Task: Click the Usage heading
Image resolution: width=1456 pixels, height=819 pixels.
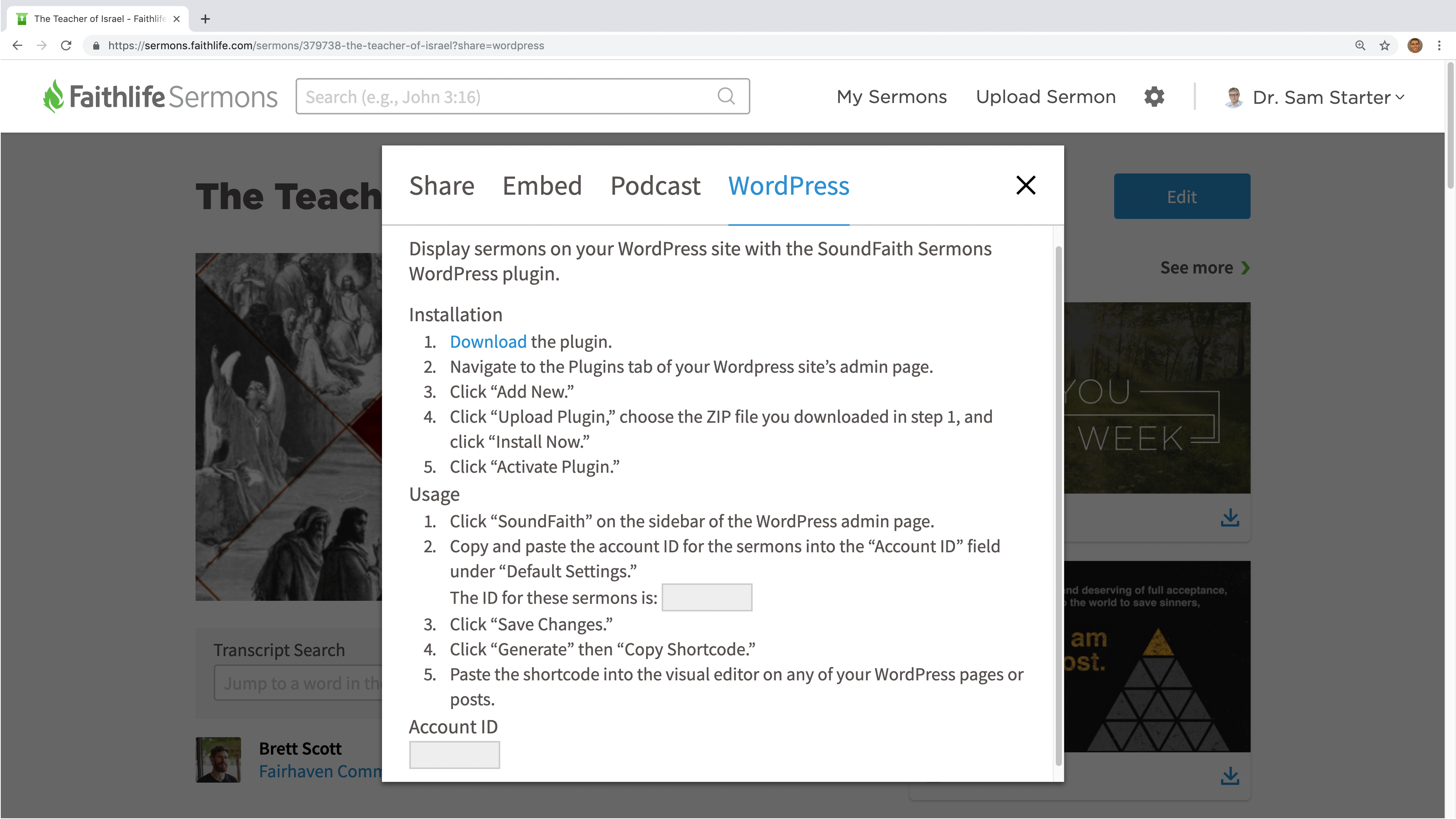Action: 434,494
